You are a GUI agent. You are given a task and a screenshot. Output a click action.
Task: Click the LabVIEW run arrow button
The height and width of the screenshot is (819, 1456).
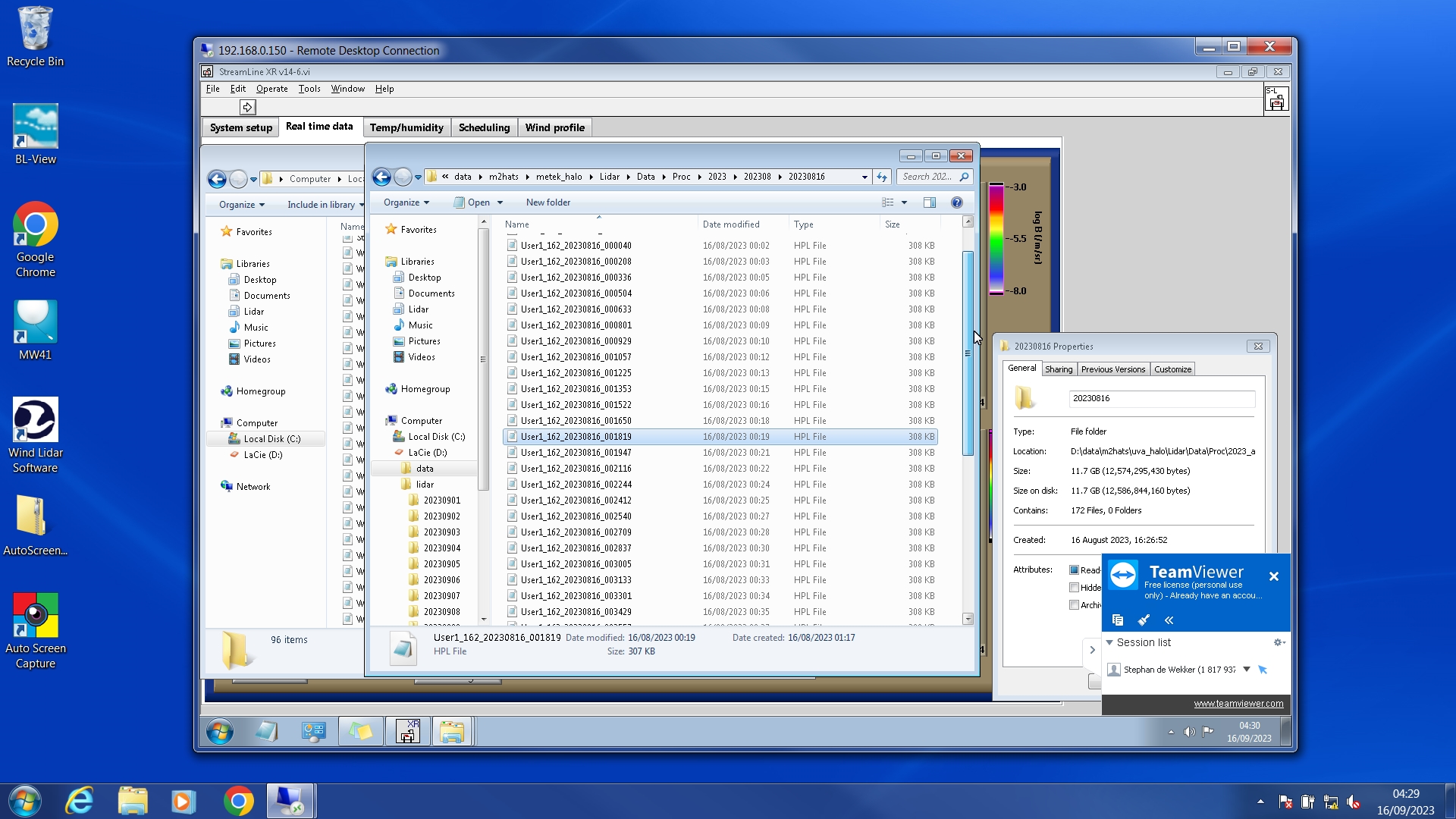tap(247, 107)
